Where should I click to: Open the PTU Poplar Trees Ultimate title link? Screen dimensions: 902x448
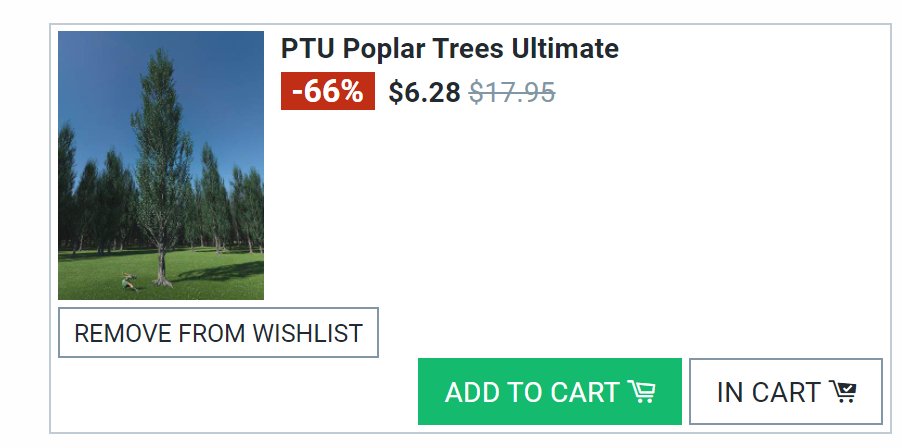click(x=449, y=48)
